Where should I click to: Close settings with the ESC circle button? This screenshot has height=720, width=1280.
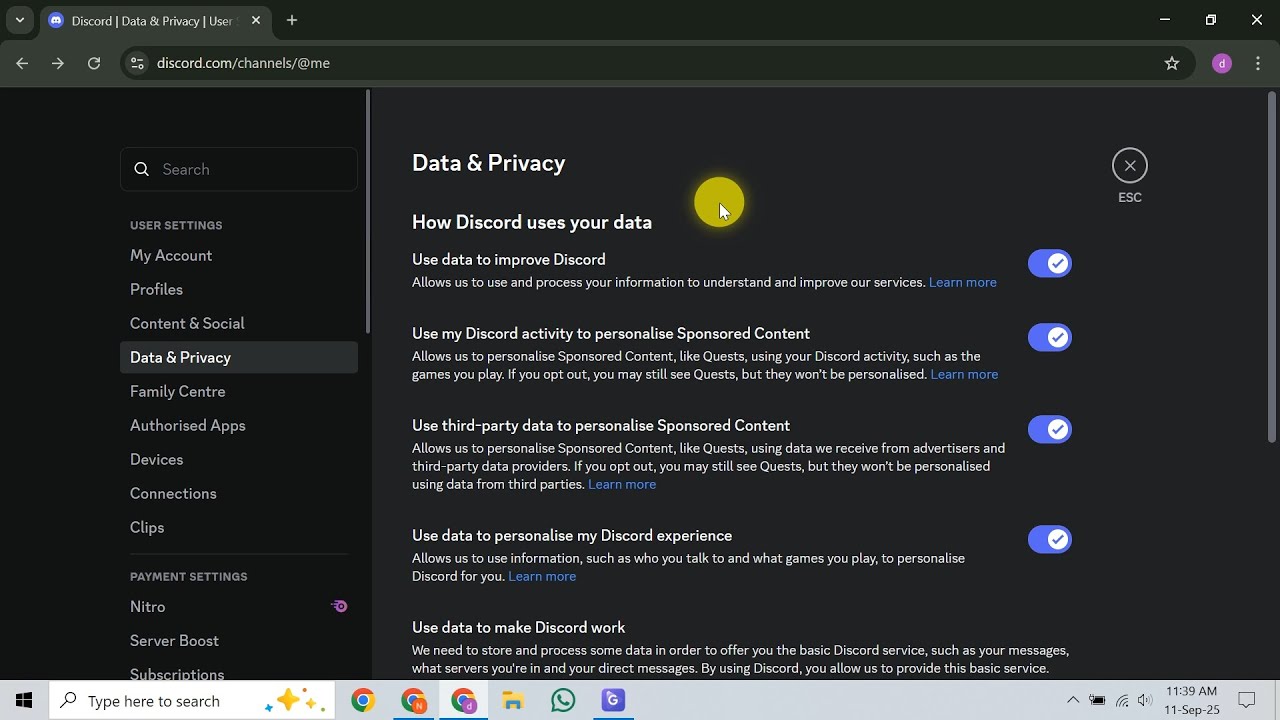point(1130,166)
